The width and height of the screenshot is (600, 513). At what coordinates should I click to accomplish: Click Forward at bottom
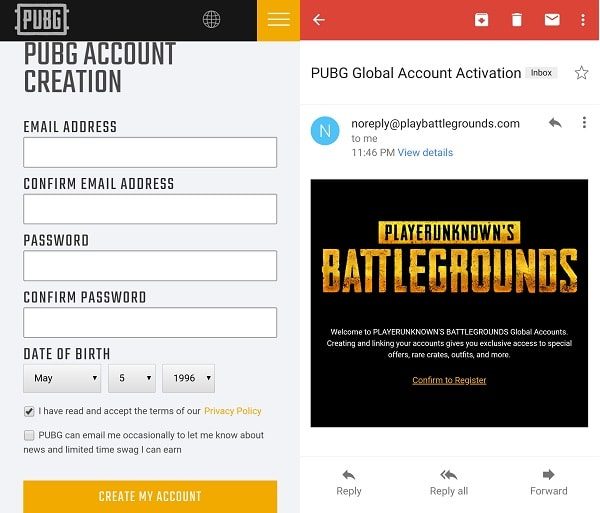click(548, 481)
